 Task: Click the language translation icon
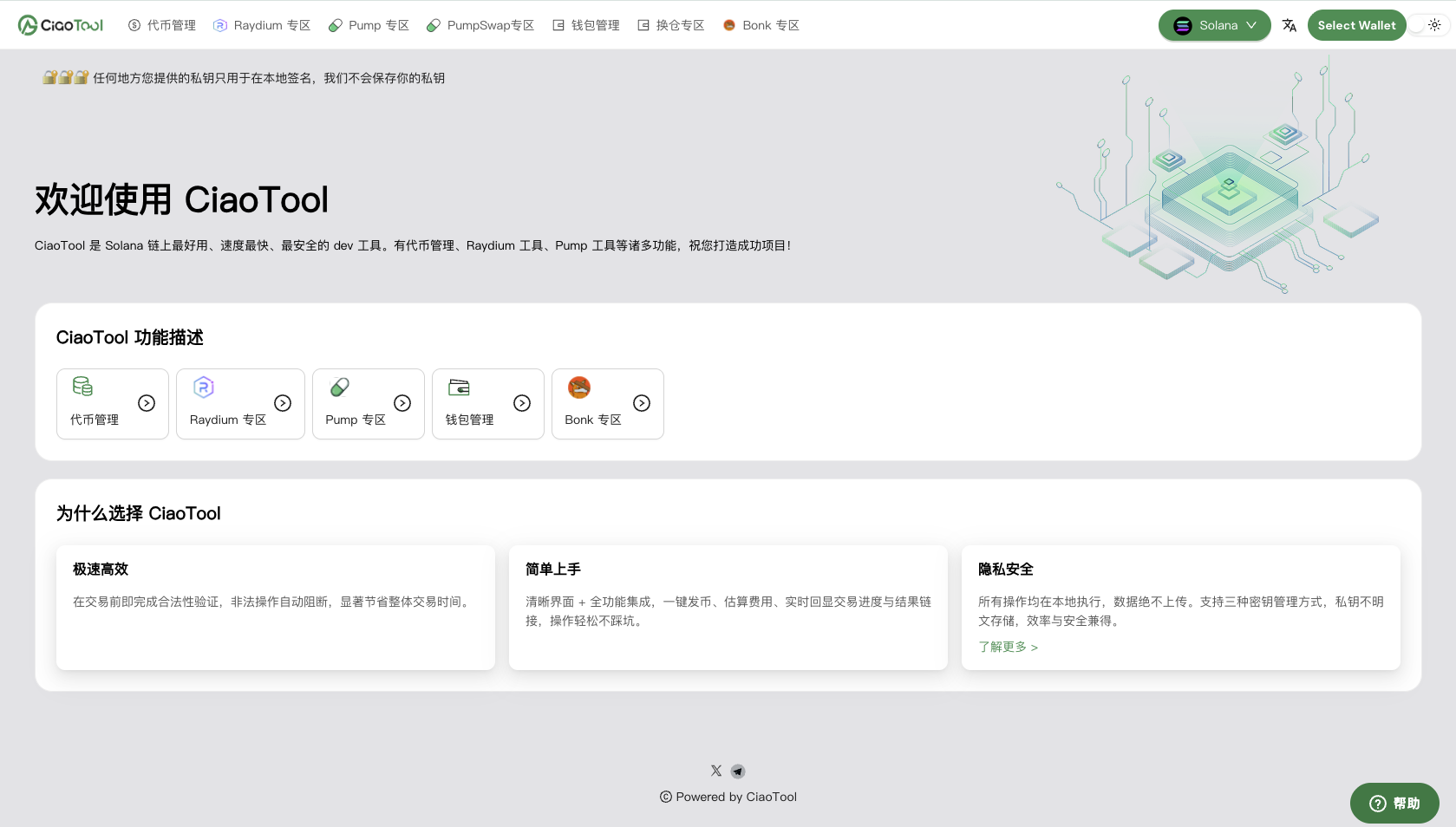[1290, 25]
